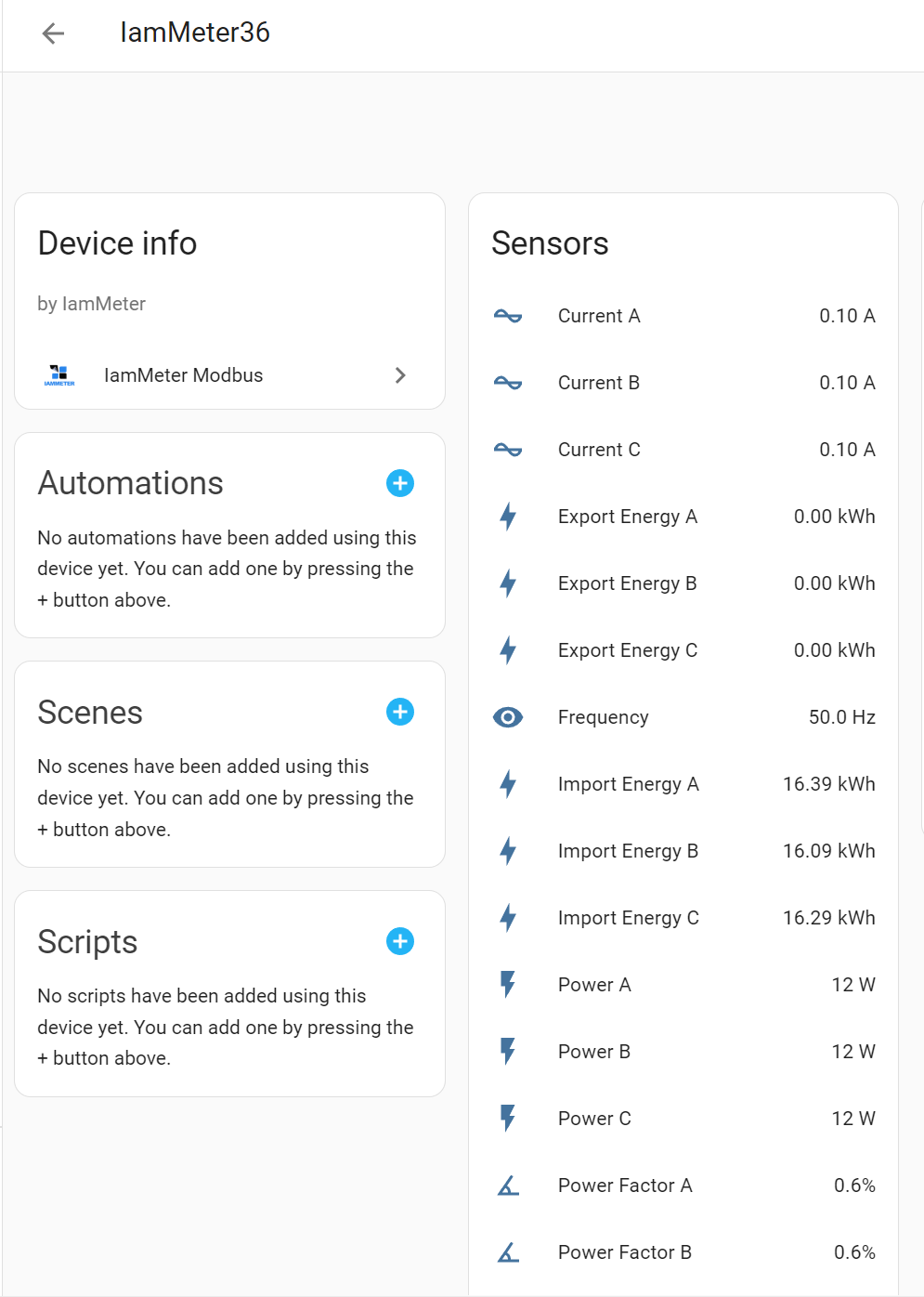The width and height of the screenshot is (924, 1297).
Task: Add a new automation with plus icon
Action: coord(400,483)
